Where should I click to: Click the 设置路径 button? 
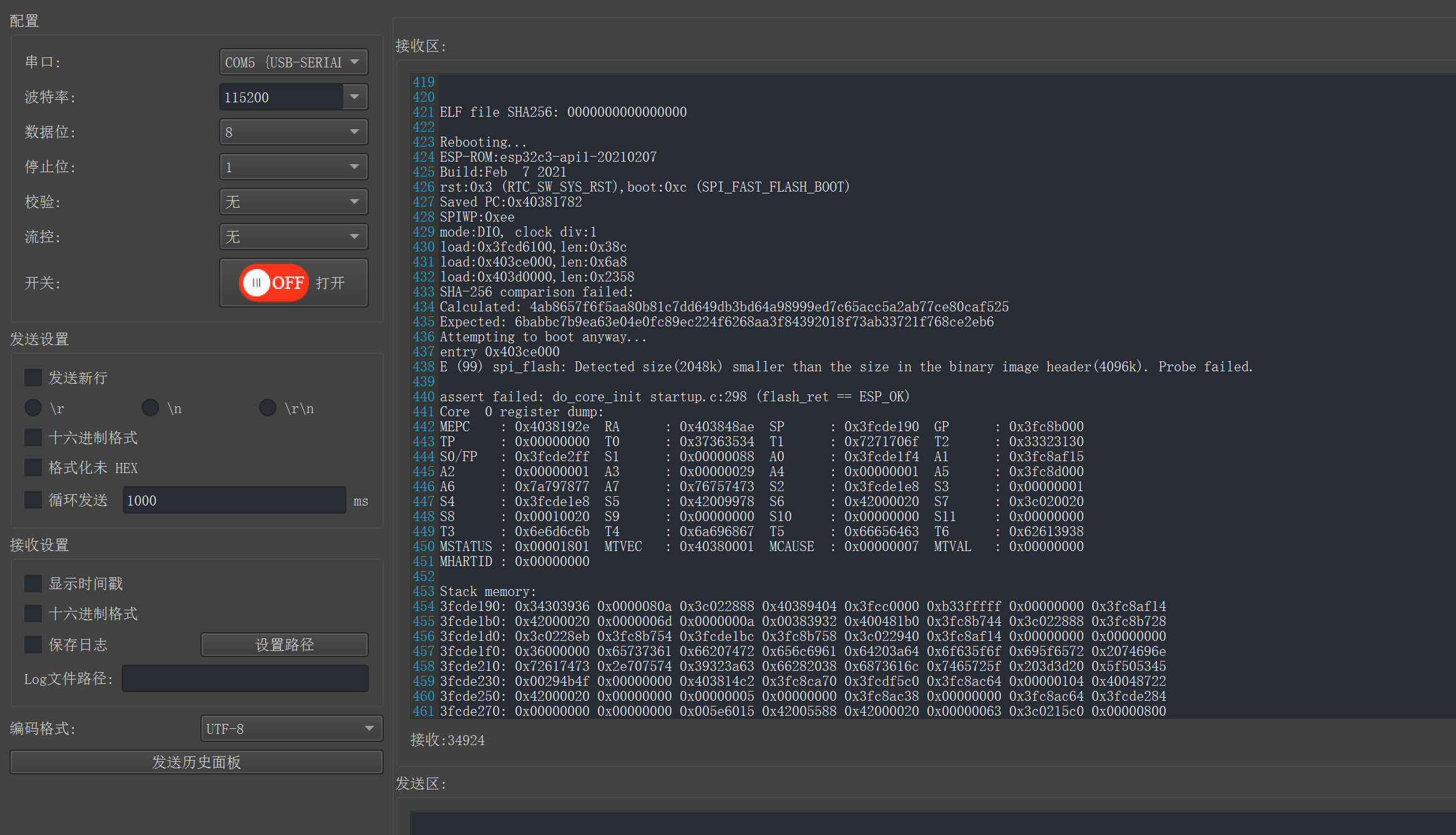pos(284,644)
